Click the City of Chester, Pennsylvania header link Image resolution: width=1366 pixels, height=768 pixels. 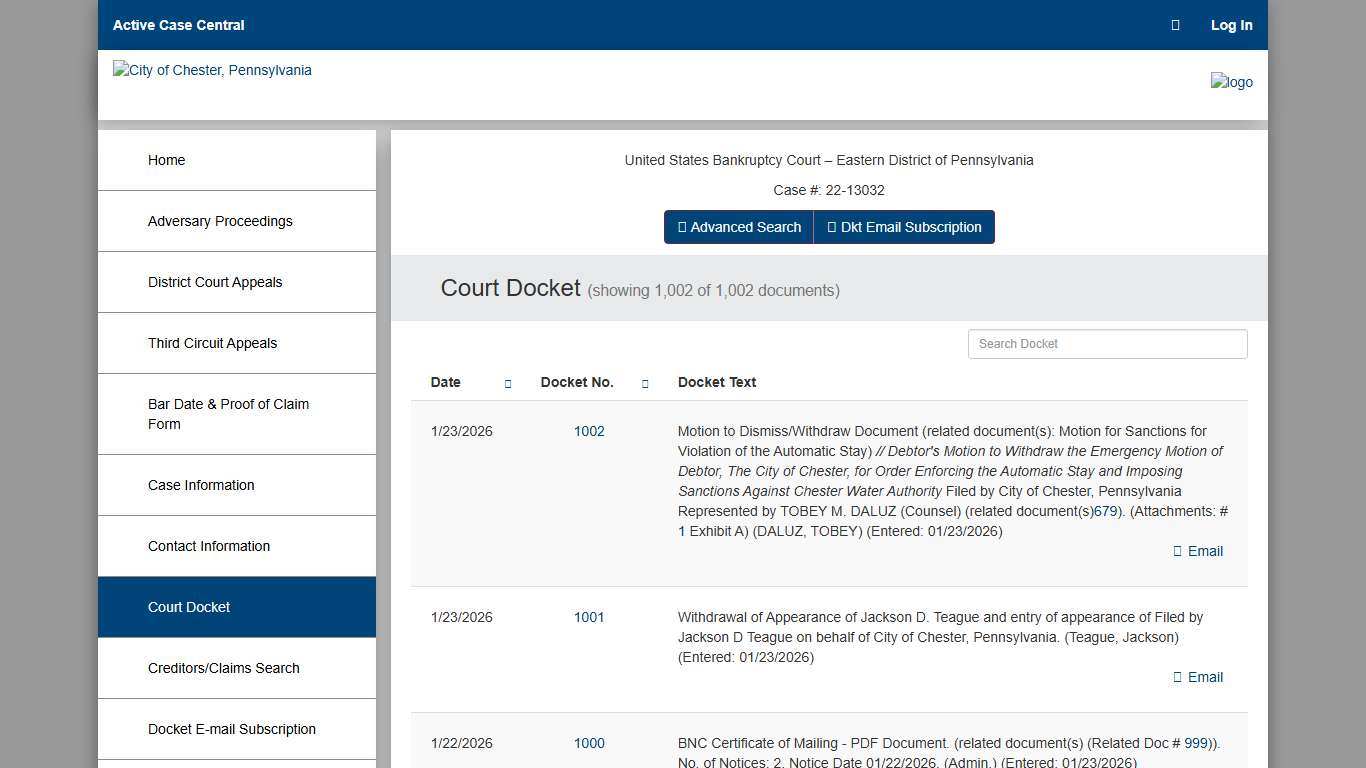pyautogui.click(x=212, y=70)
